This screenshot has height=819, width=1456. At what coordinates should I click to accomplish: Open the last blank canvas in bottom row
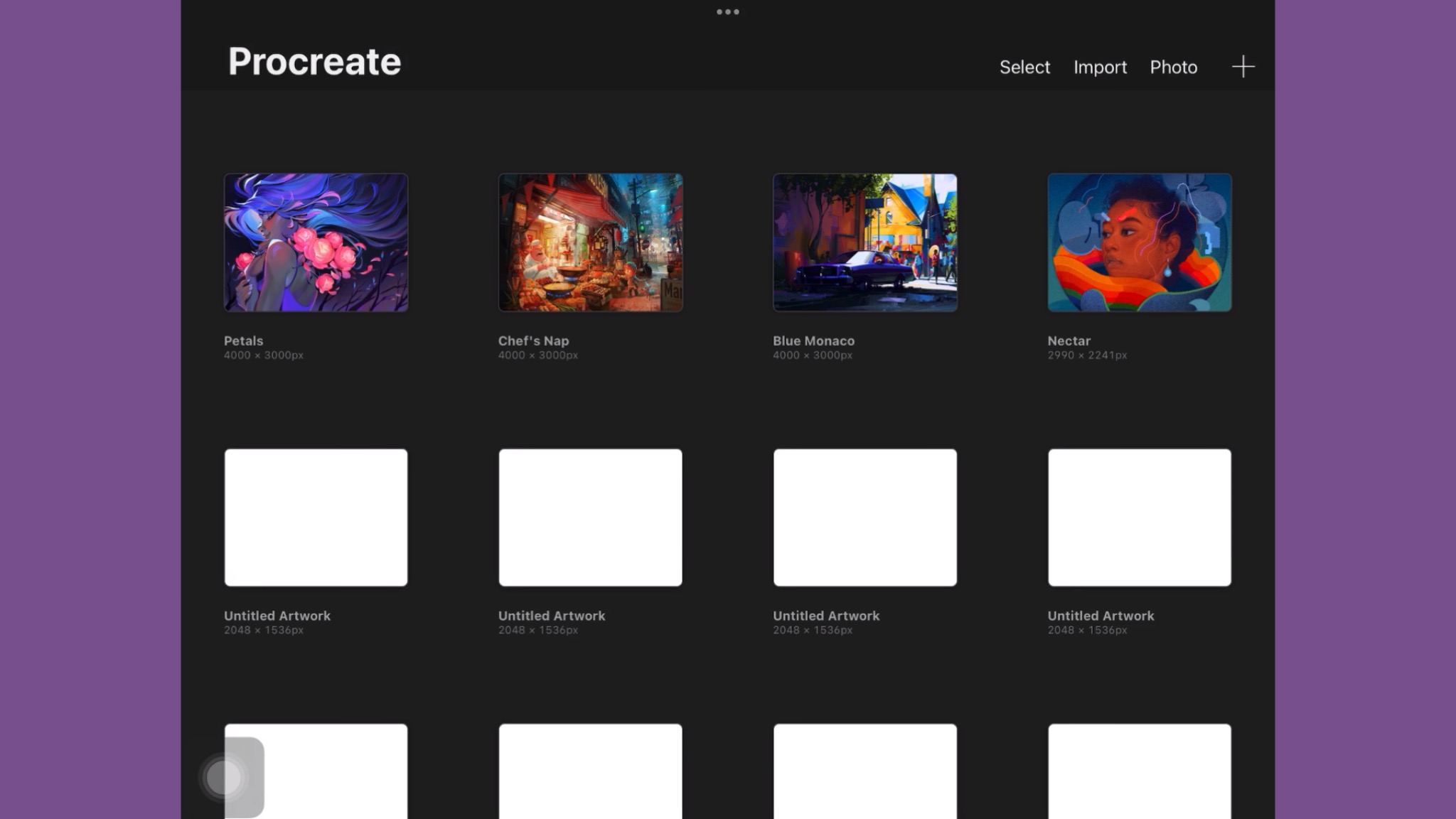pyautogui.click(x=1139, y=771)
